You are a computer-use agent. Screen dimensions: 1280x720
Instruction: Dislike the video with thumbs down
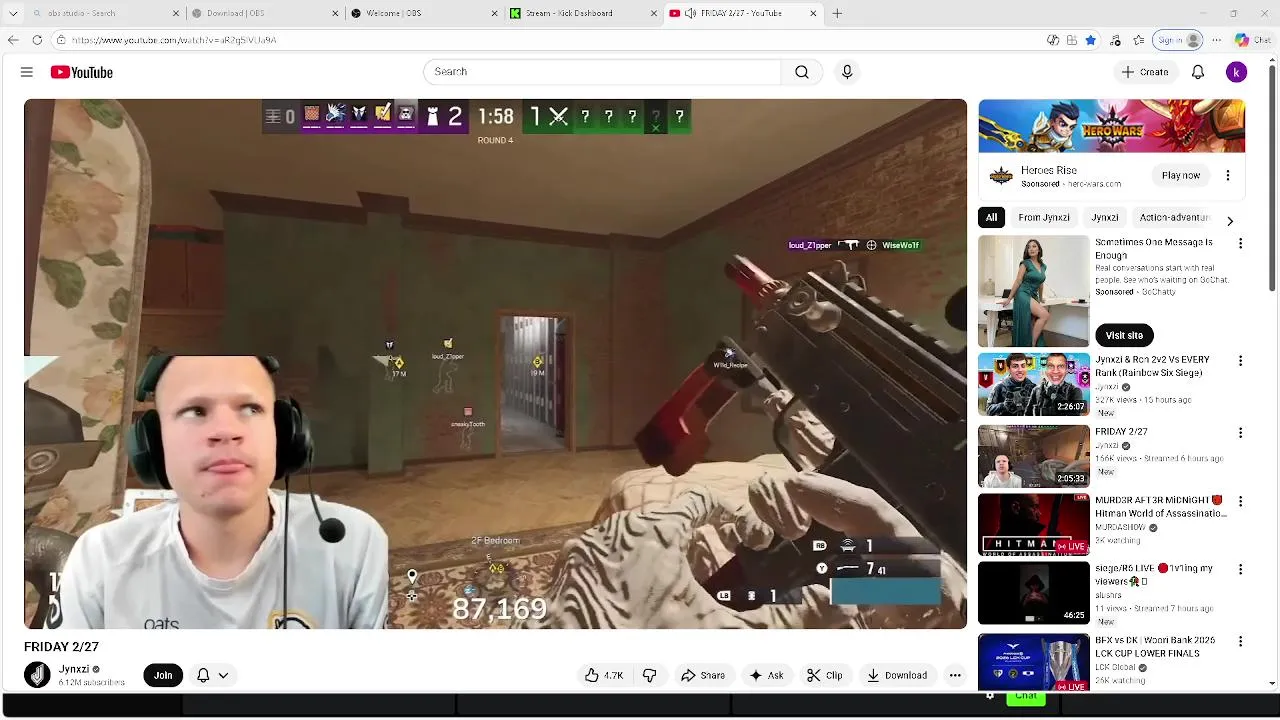point(649,675)
